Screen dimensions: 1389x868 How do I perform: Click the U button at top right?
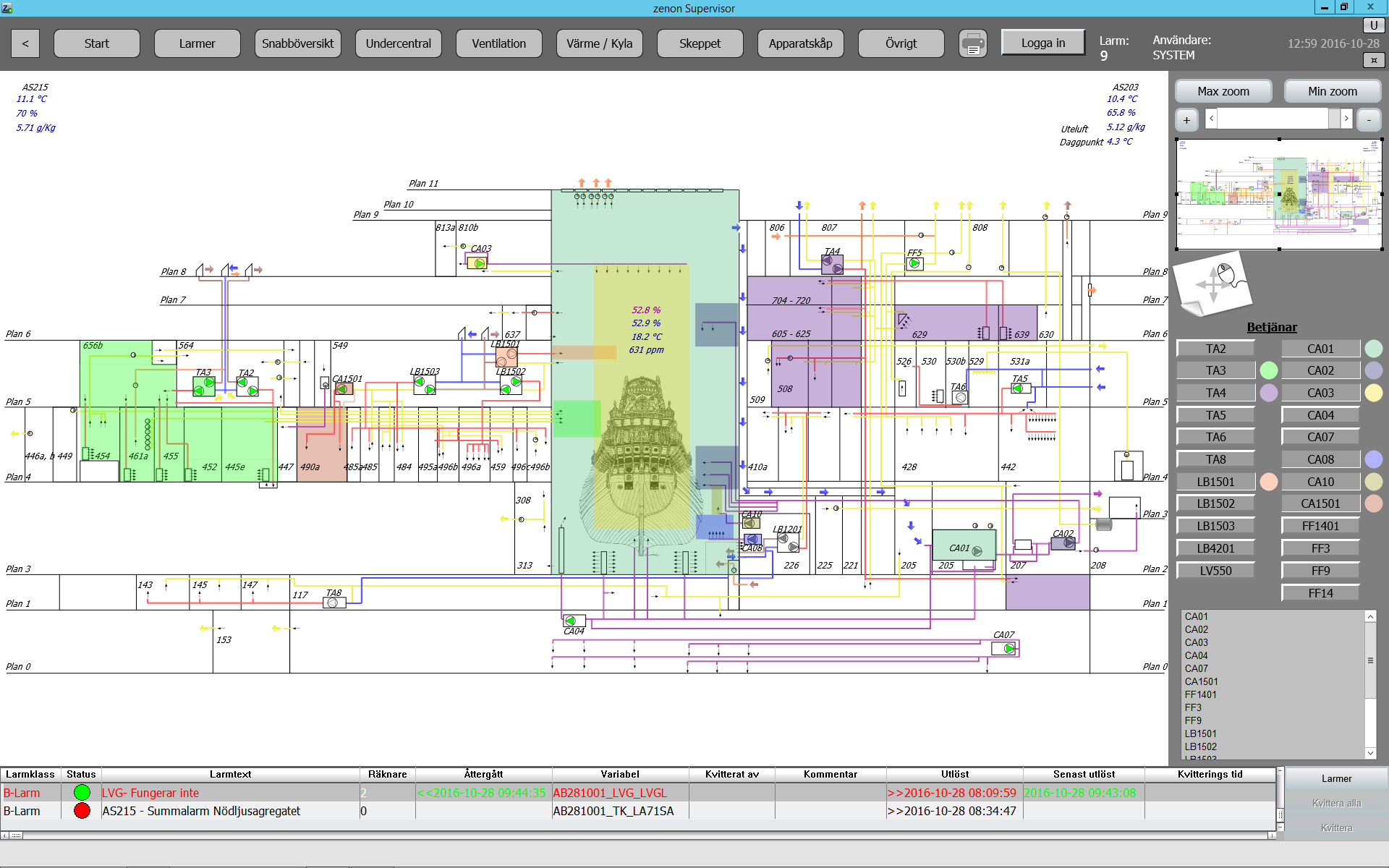point(1373,26)
